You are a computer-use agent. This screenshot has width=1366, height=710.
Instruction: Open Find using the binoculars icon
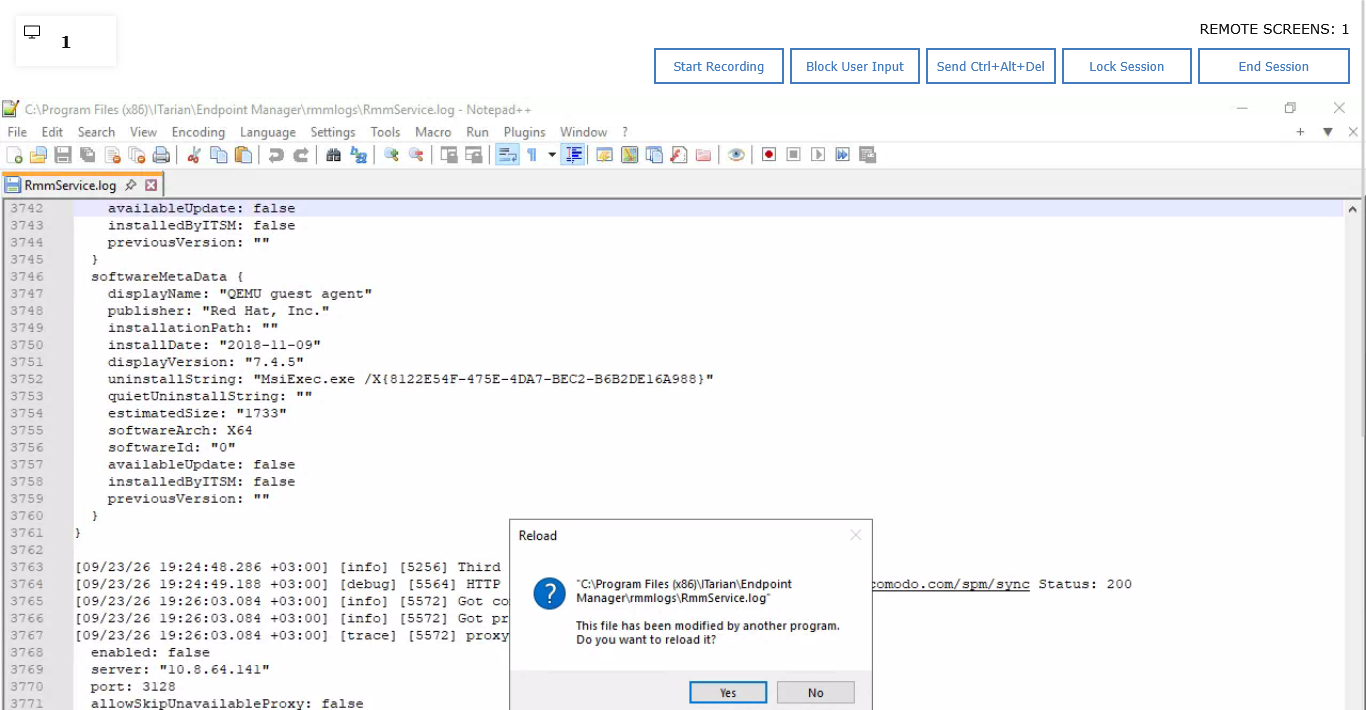[333, 155]
